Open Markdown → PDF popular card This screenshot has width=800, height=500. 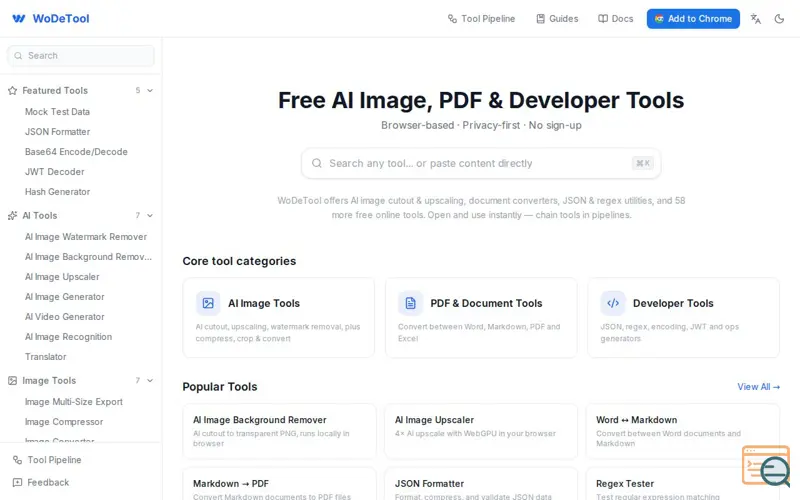pyautogui.click(x=279, y=484)
